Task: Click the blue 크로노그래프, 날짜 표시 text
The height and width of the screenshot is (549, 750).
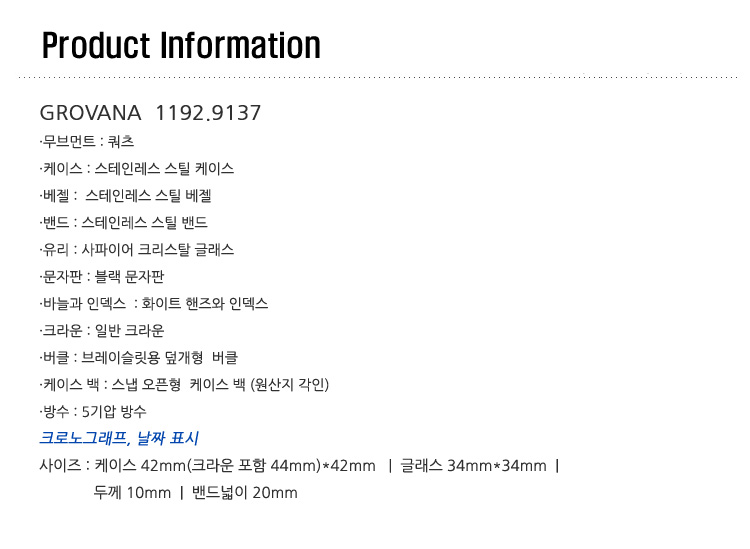Action: [x=119, y=438]
